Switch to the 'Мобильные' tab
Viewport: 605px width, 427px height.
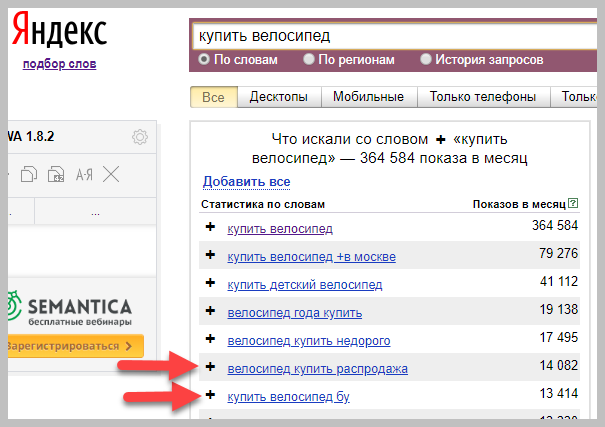(370, 97)
